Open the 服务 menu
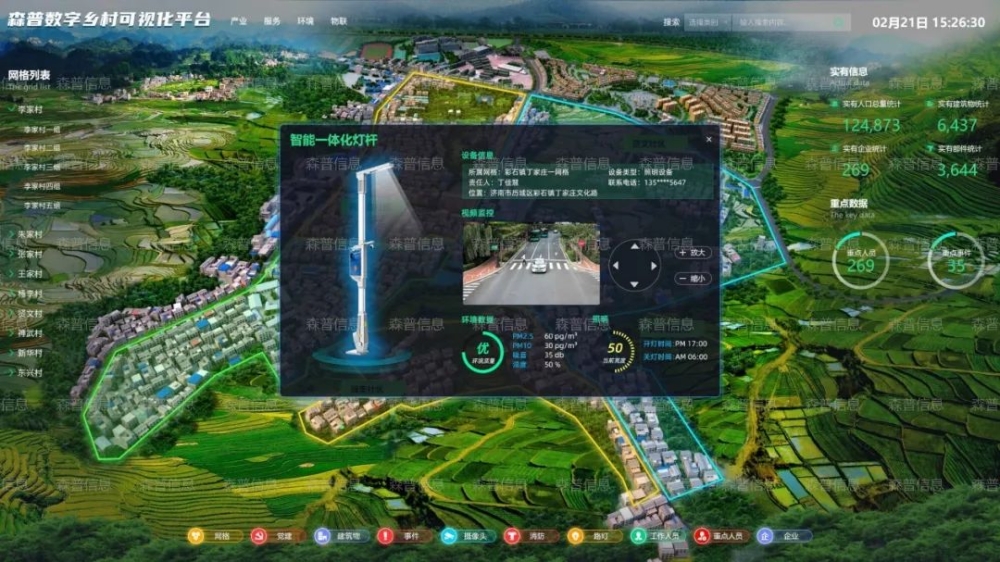Viewport: 1000px width, 562px height. click(272, 21)
